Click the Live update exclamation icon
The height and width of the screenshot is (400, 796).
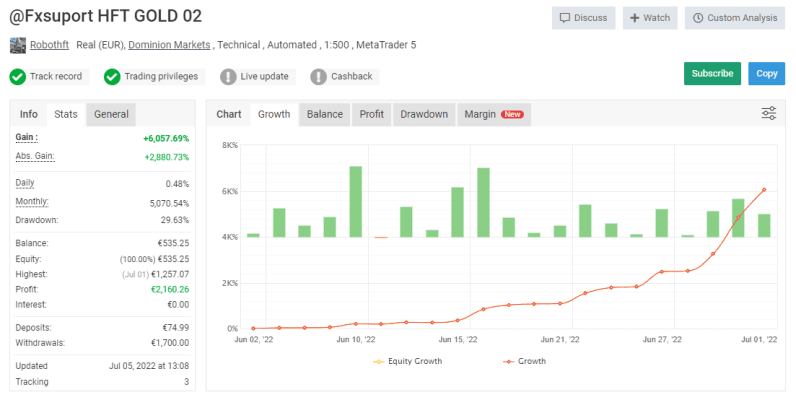(x=228, y=77)
